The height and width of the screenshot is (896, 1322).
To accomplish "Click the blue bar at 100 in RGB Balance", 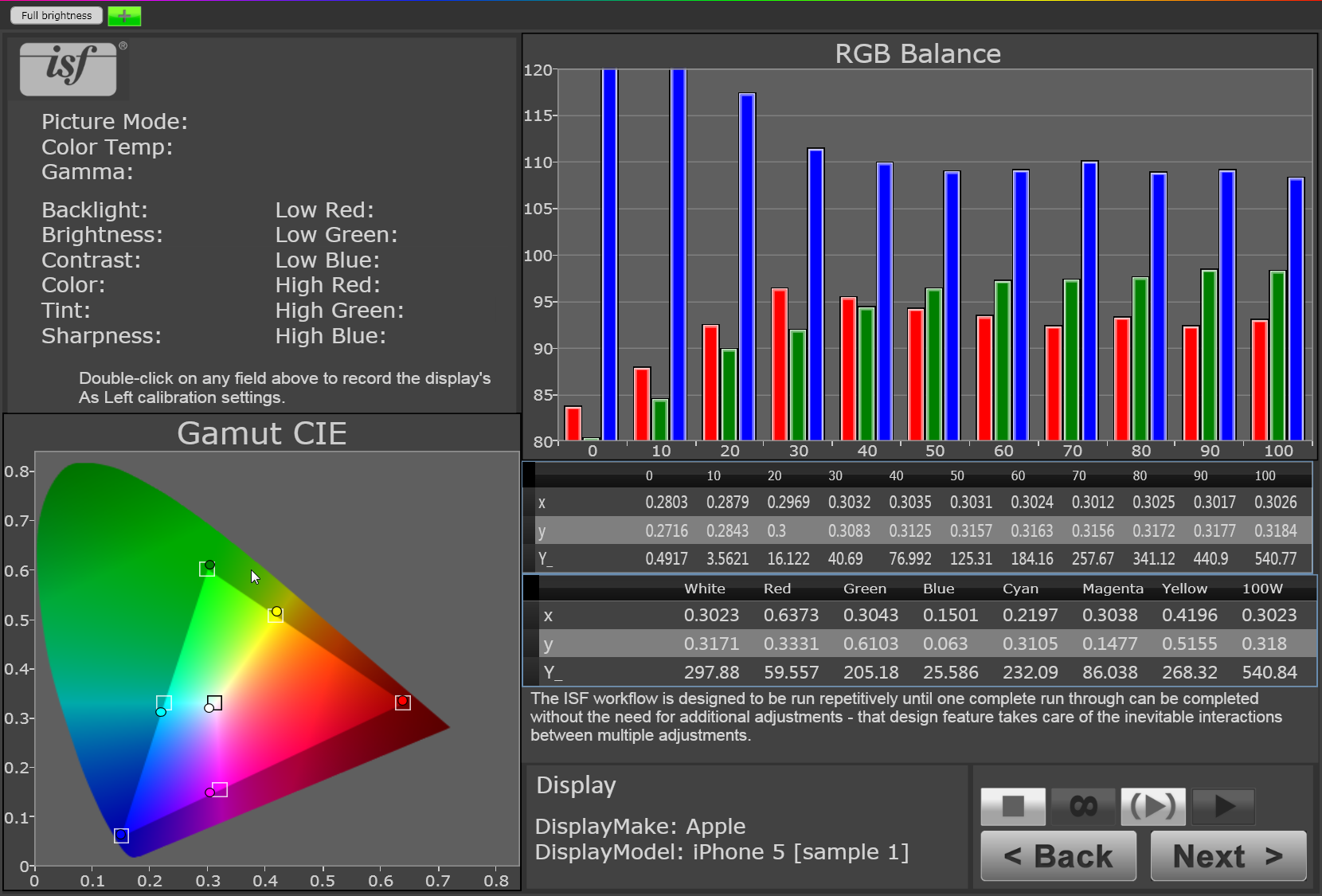I will pyautogui.click(x=1296, y=309).
